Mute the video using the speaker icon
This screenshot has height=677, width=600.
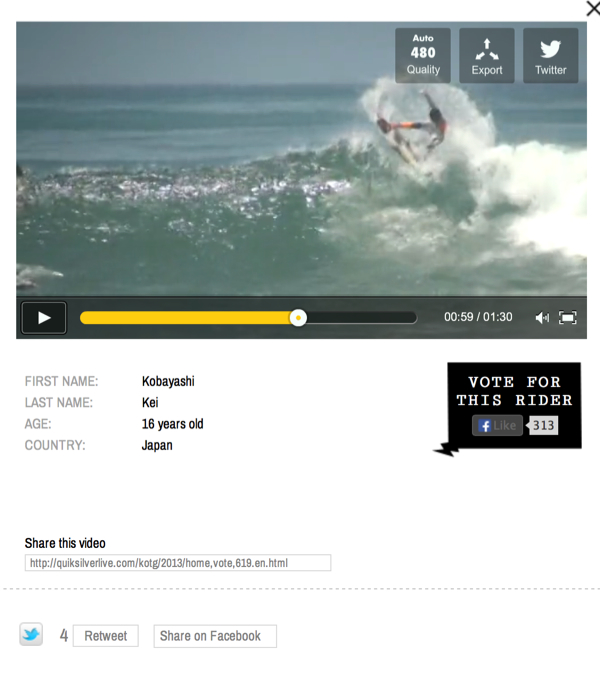[x=542, y=318]
